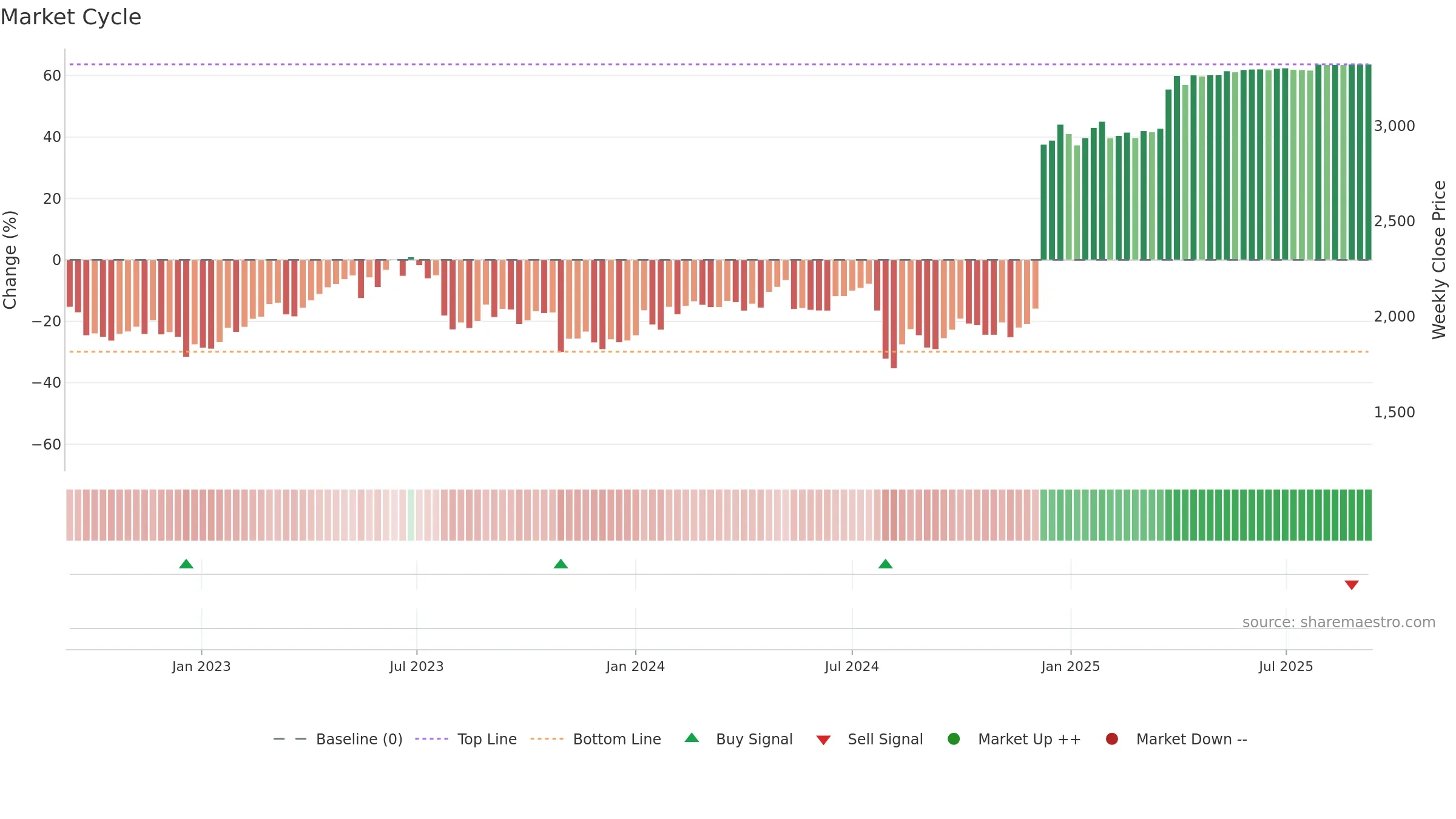Toggle the Buy Signal legend entry
The image size is (1456, 819).
click(738, 739)
